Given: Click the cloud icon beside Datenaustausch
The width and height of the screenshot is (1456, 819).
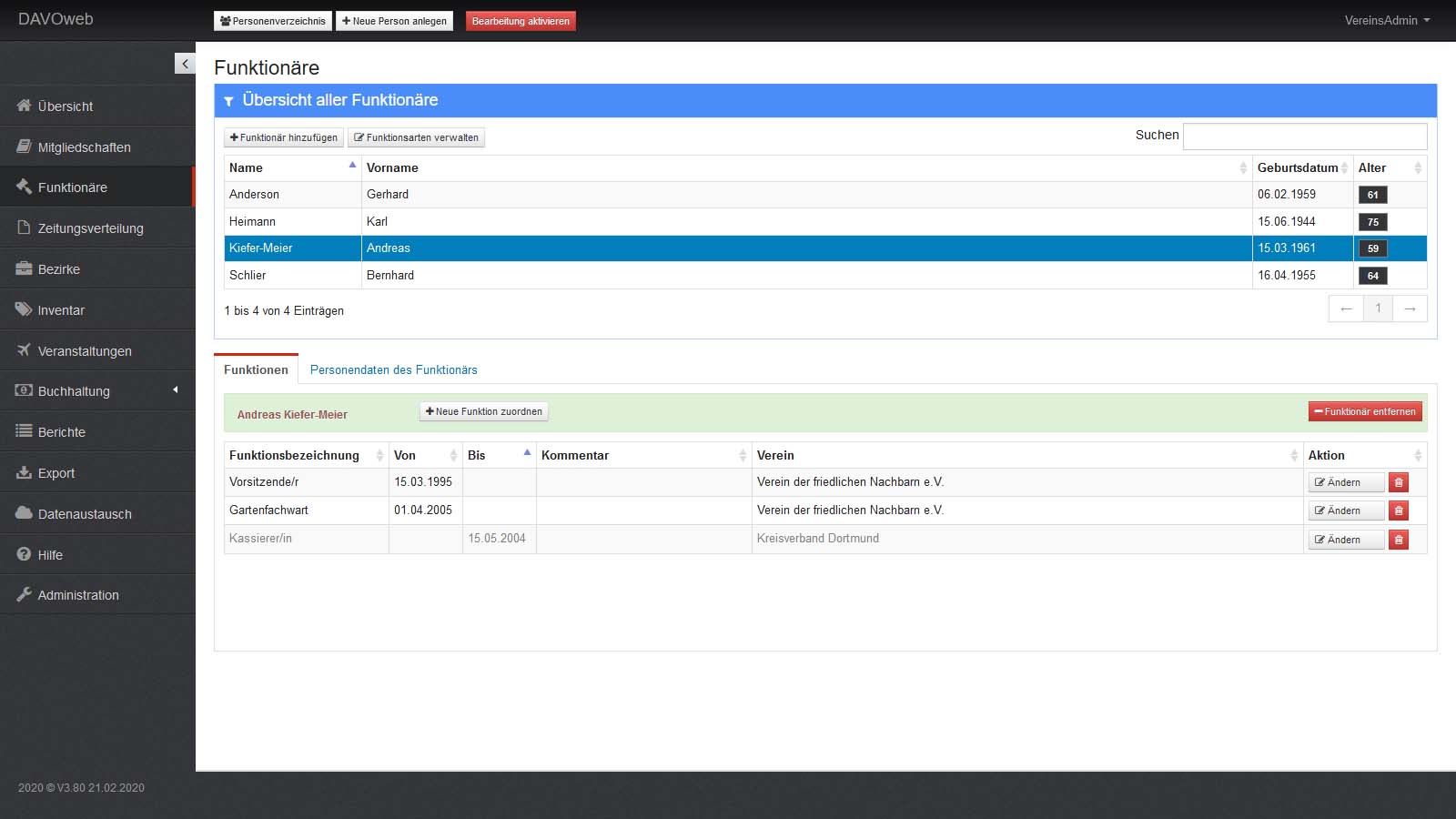Looking at the screenshot, I should pos(25,513).
